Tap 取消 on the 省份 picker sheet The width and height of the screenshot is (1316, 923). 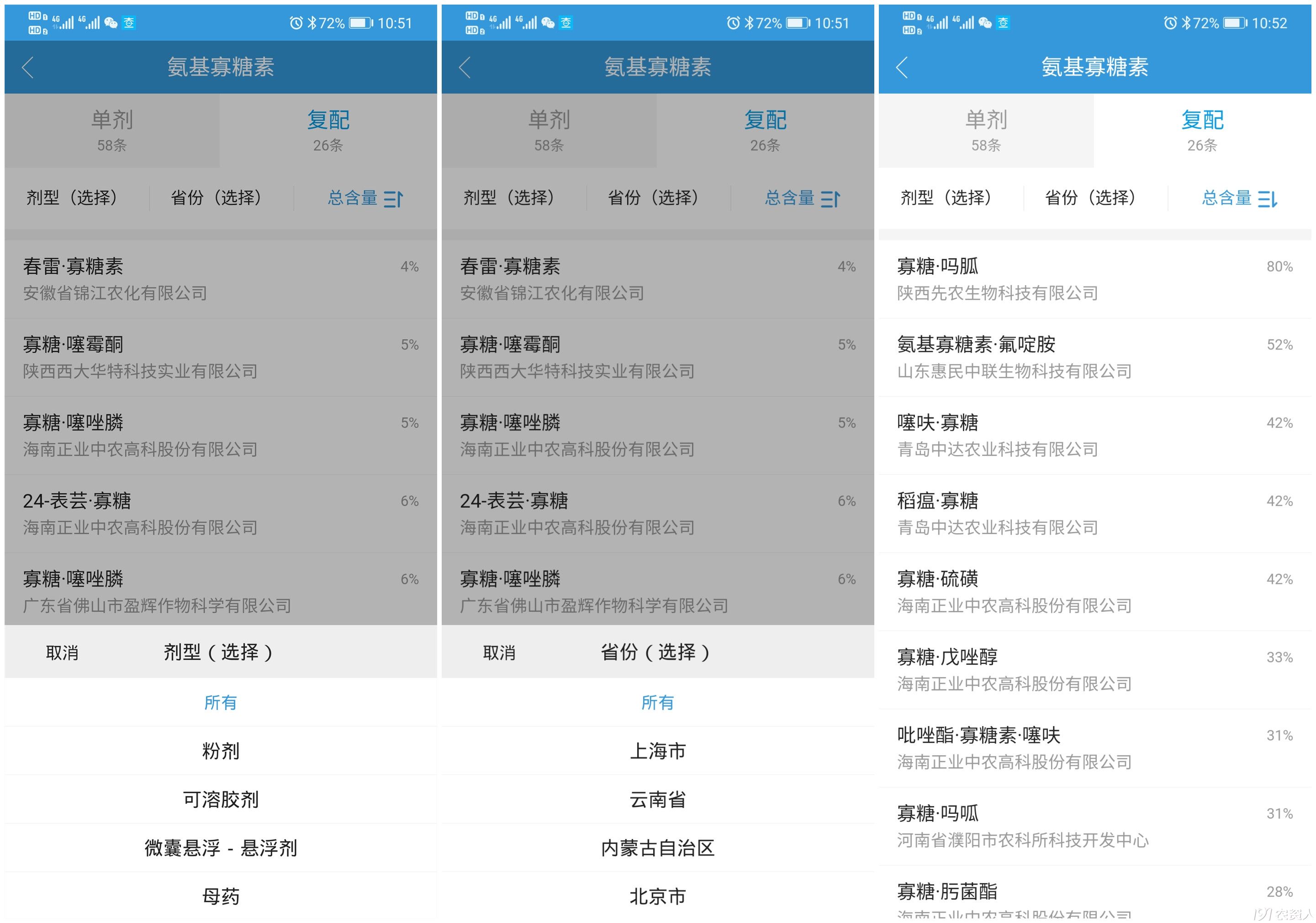[x=499, y=652]
